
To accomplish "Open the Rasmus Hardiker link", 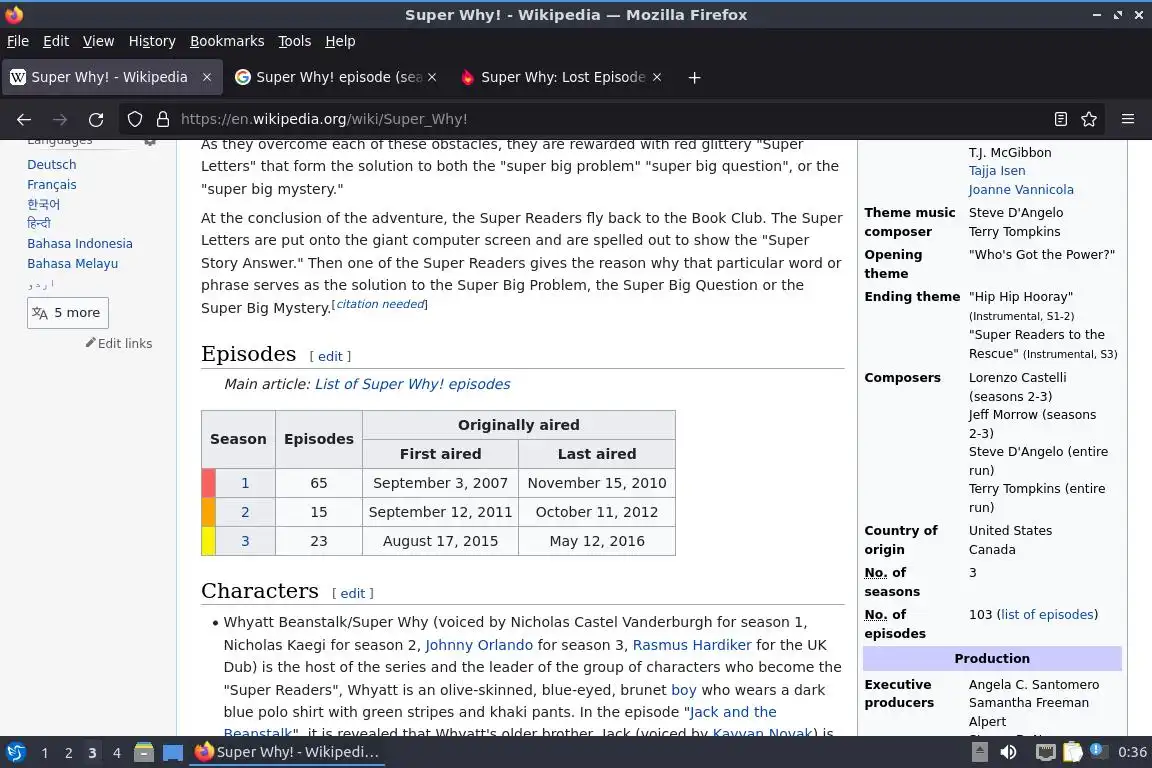I will [692, 645].
